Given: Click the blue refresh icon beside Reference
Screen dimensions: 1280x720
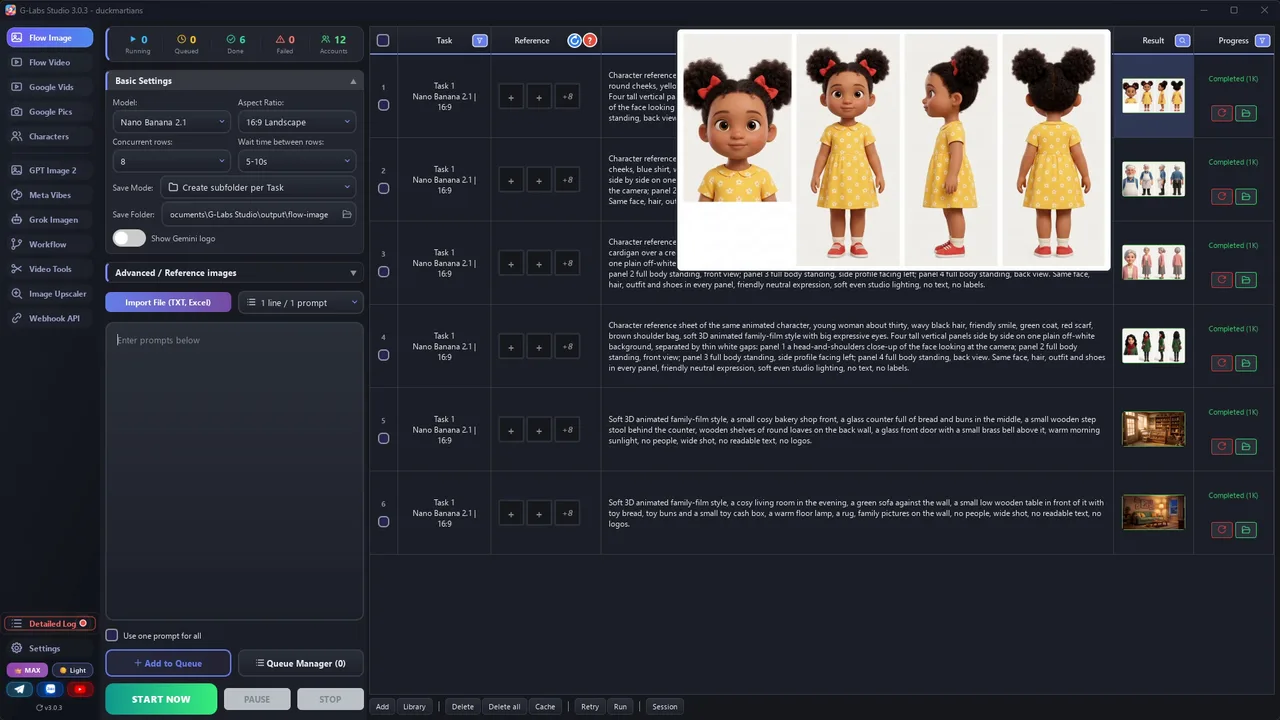Looking at the screenshot, I should 574,41.
